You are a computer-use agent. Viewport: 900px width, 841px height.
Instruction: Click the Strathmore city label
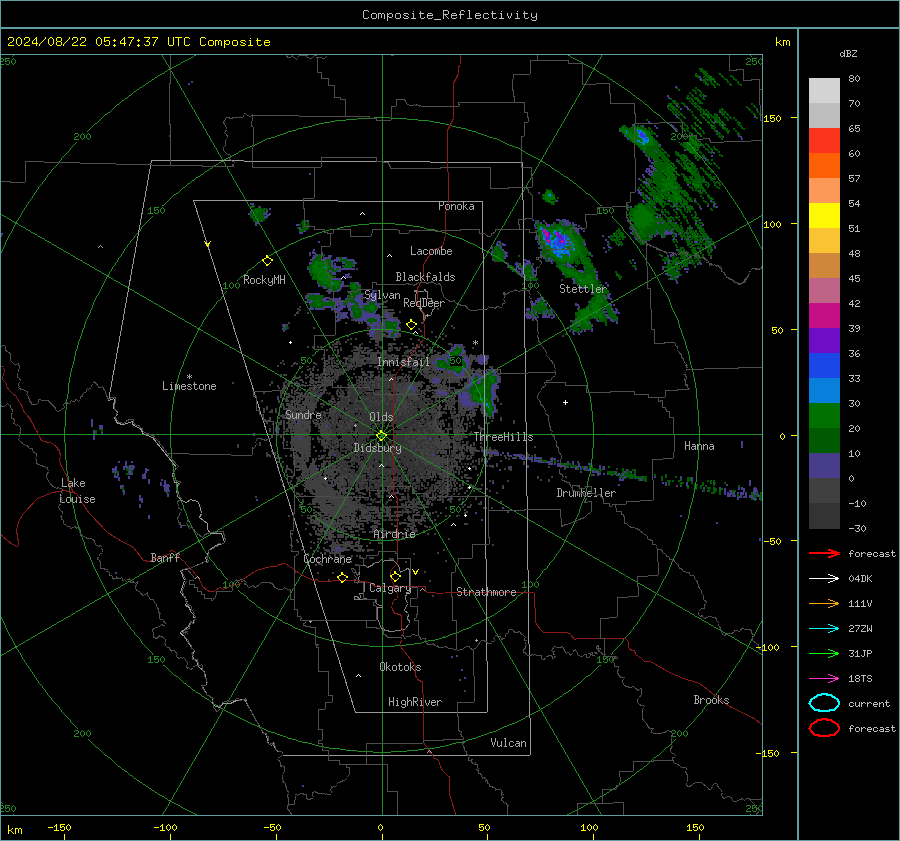pyautogui.click(x=486, y=592)
